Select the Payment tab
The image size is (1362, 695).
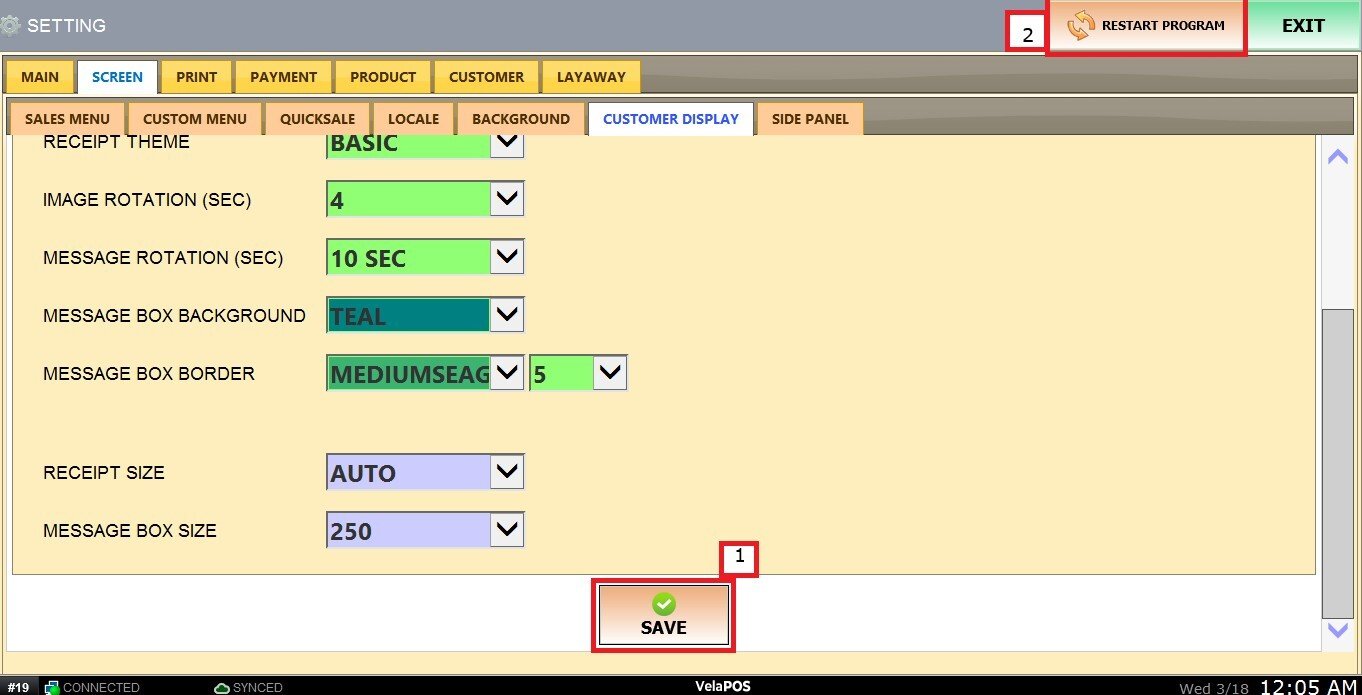283,77
